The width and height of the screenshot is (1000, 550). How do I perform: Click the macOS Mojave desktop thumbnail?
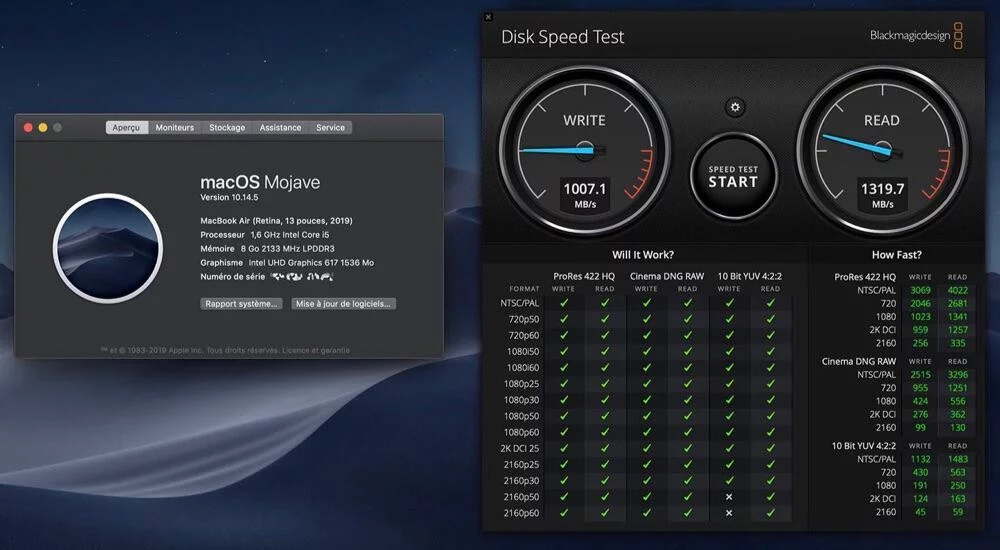[108, 248]
